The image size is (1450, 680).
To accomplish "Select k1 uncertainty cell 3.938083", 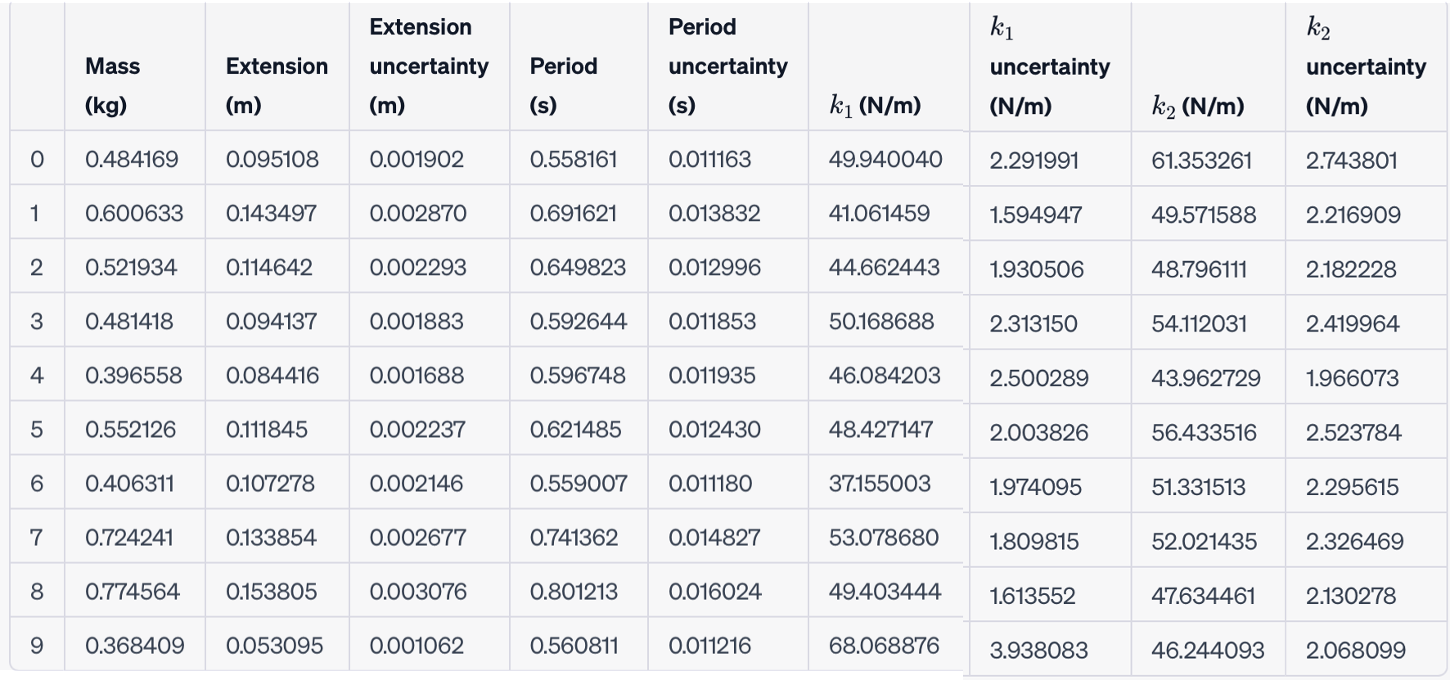I will click(1036, 650).
